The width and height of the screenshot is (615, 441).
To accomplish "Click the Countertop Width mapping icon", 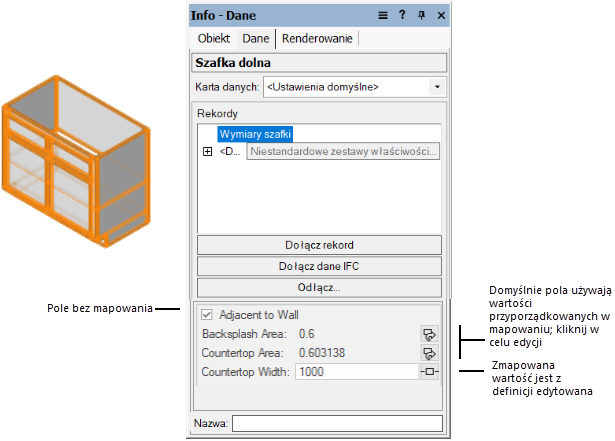I will (430, 372).
